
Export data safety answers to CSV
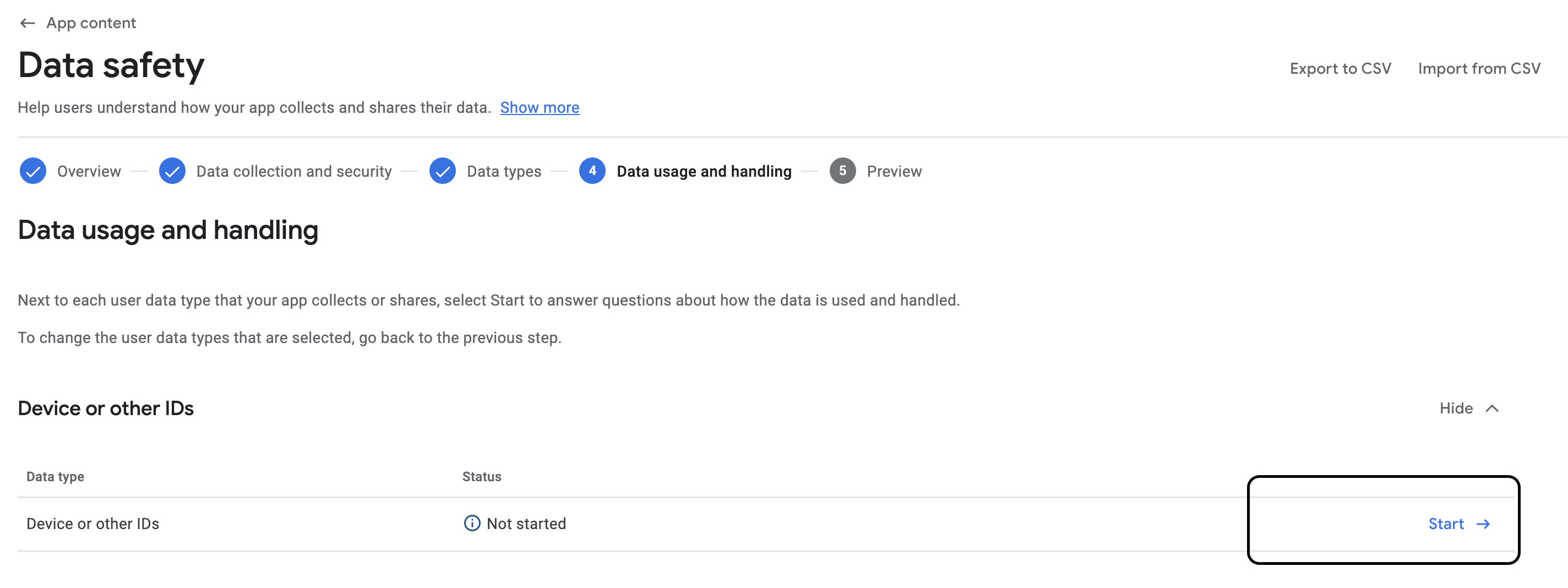point(1340,68)
